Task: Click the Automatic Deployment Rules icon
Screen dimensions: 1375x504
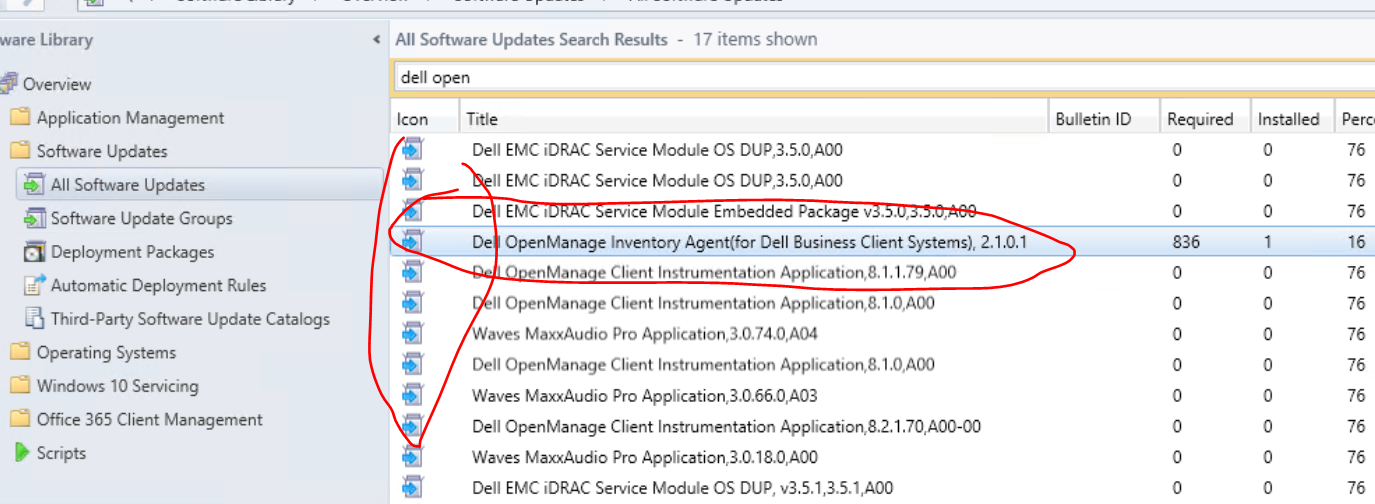Action: tap(34, 285)
